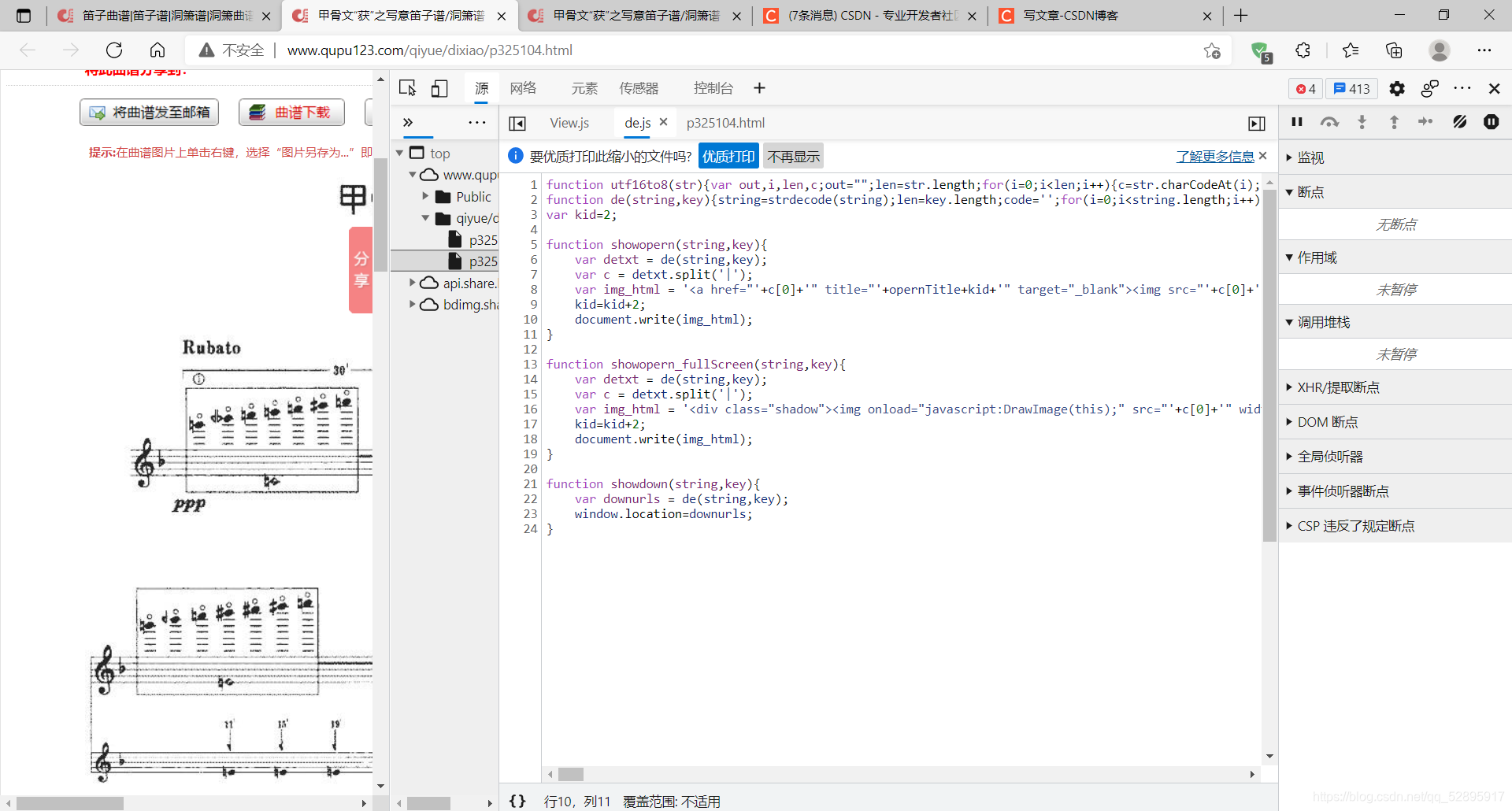Show more navigator tabs chevron
Image resolution: width=1512 pixels, height=811 pixels.
coord(408,122)
